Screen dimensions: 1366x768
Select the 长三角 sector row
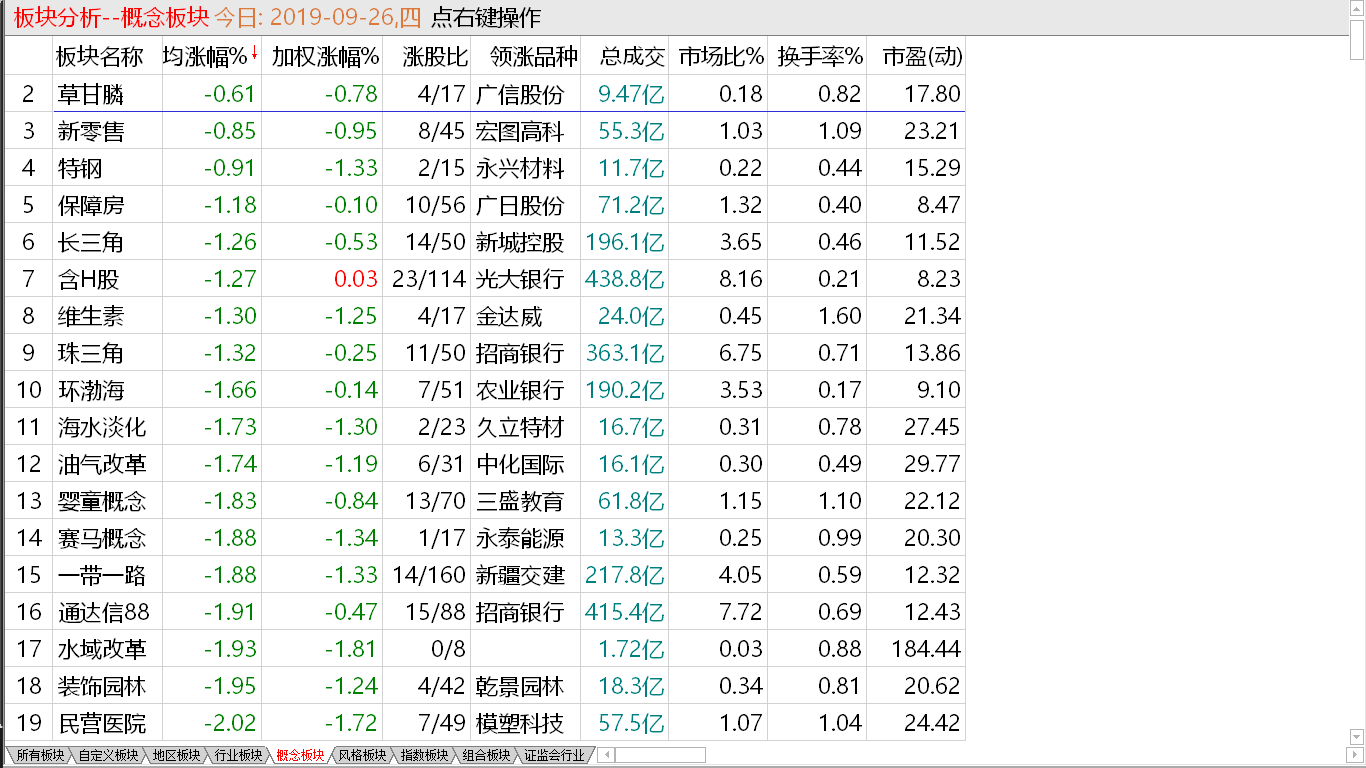485,242
